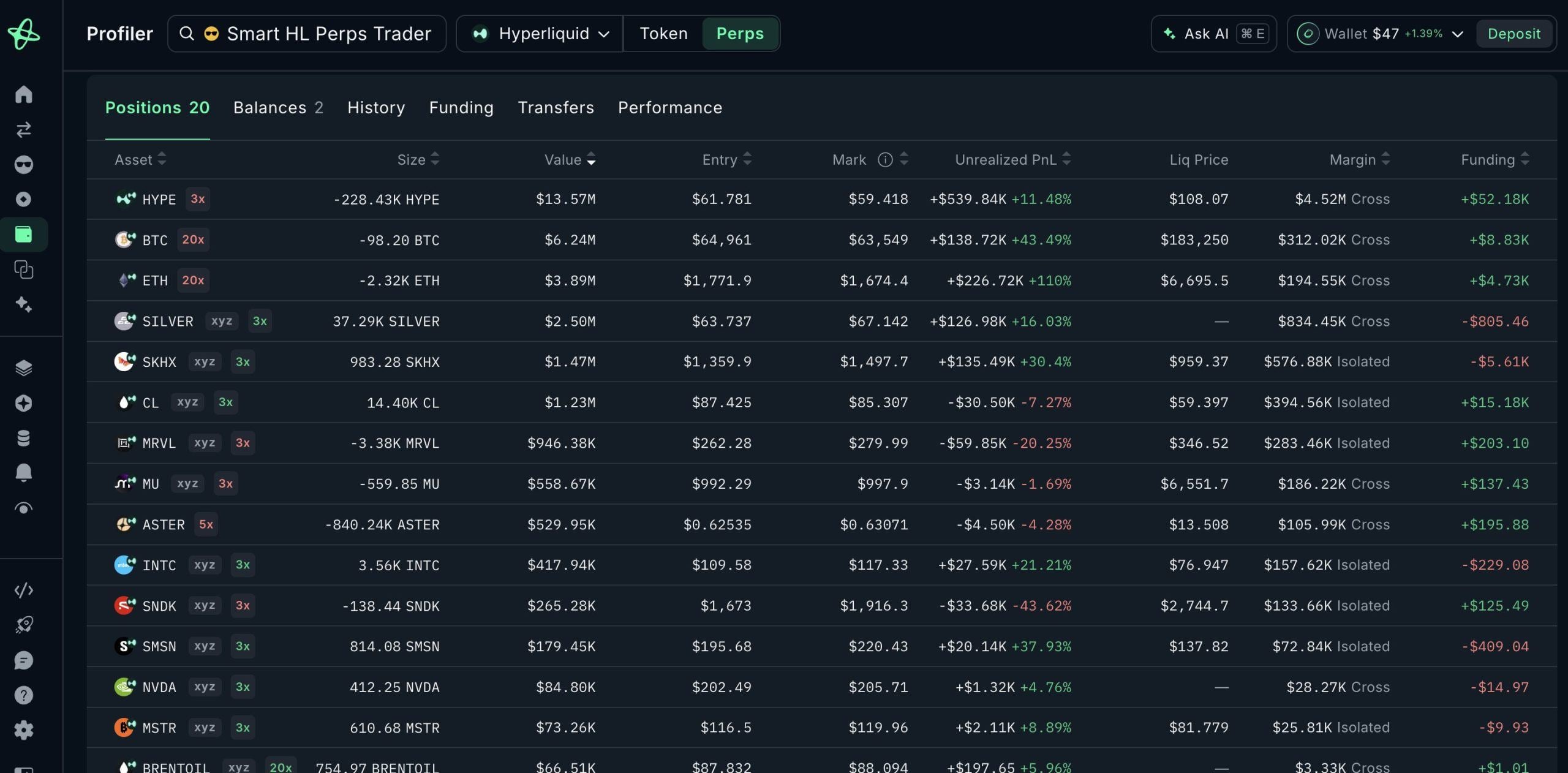Open the database stack sidebar icon
Viewport: 1568px width, 773px height.
23,438
